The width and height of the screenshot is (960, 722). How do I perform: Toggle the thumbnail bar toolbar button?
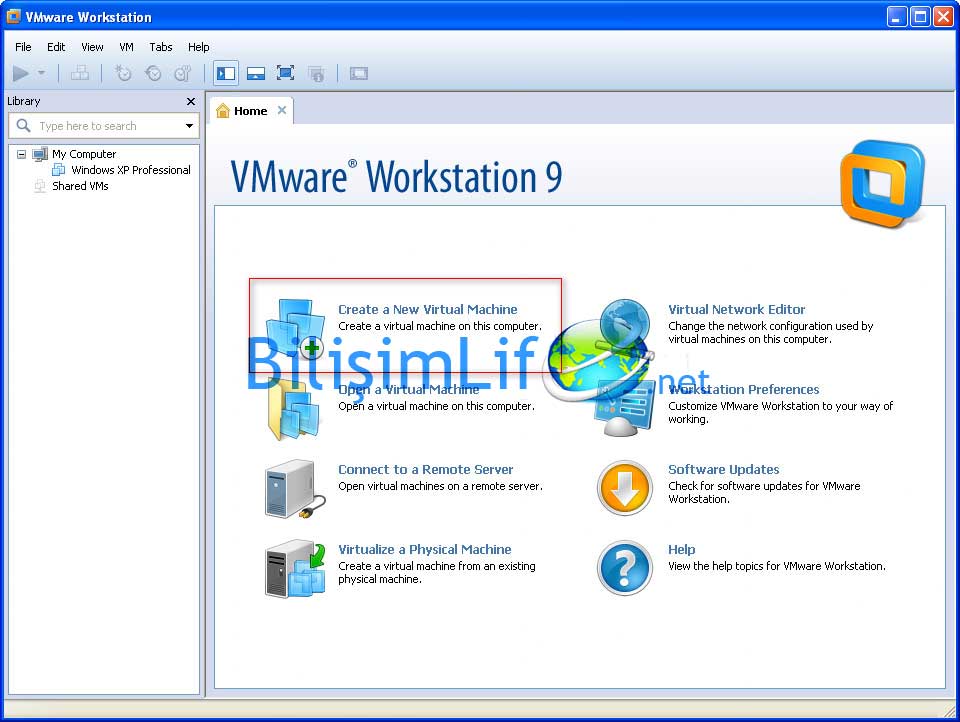pos(255,73)
